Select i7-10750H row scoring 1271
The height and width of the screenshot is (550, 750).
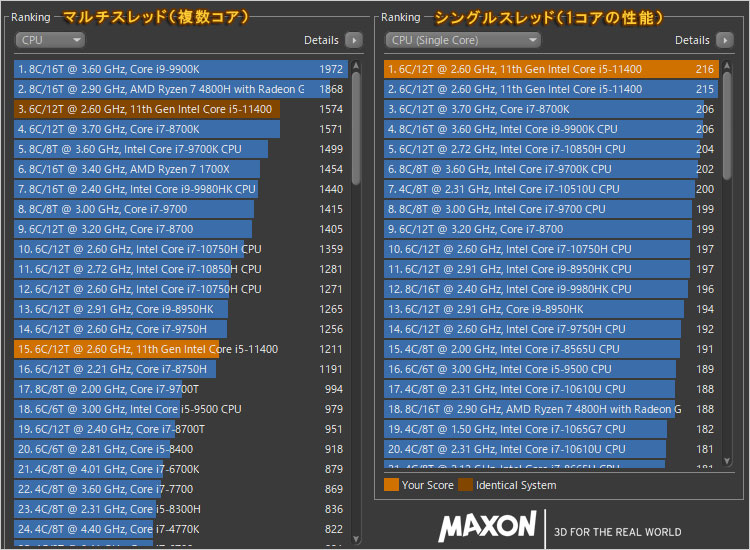[181, 289]
